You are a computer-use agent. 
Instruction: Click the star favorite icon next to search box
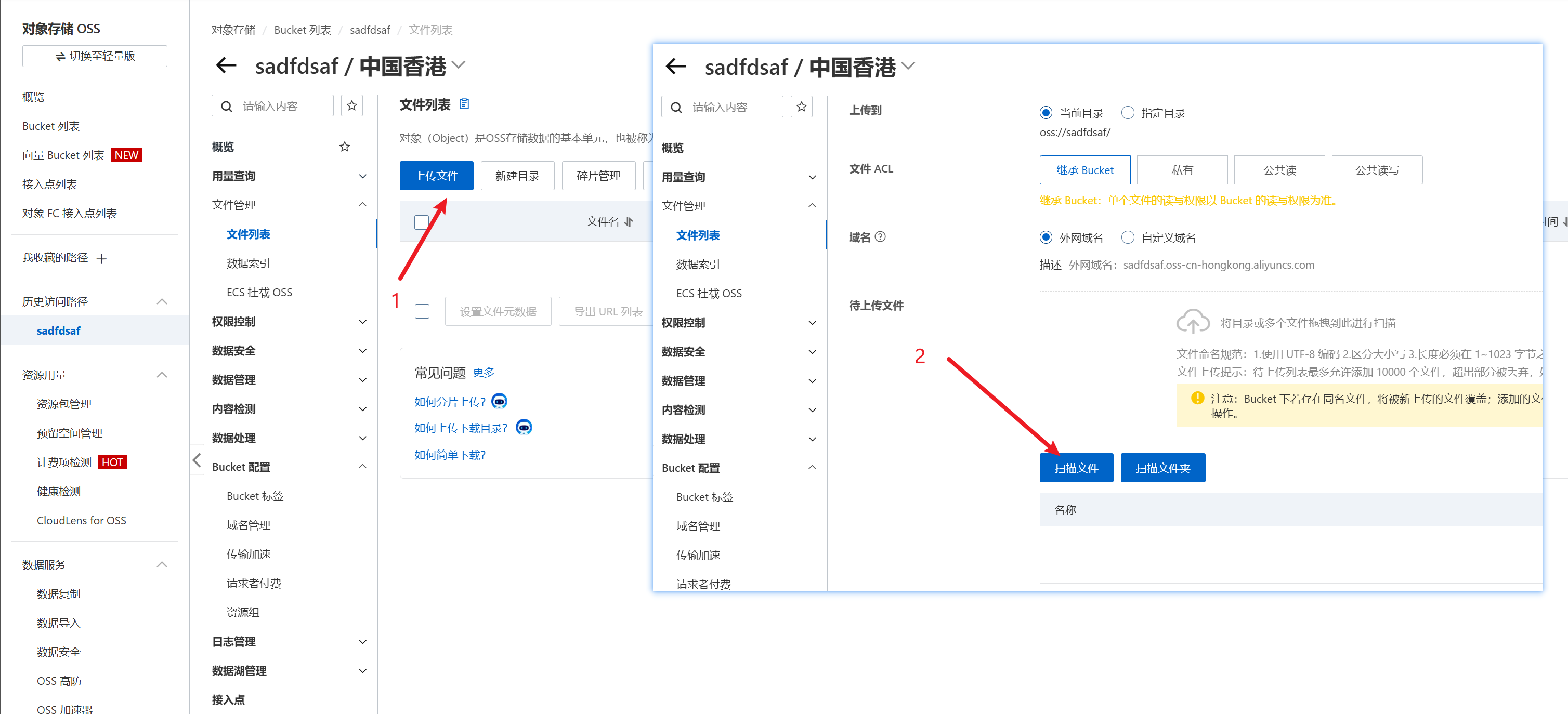tap(352, 106)
